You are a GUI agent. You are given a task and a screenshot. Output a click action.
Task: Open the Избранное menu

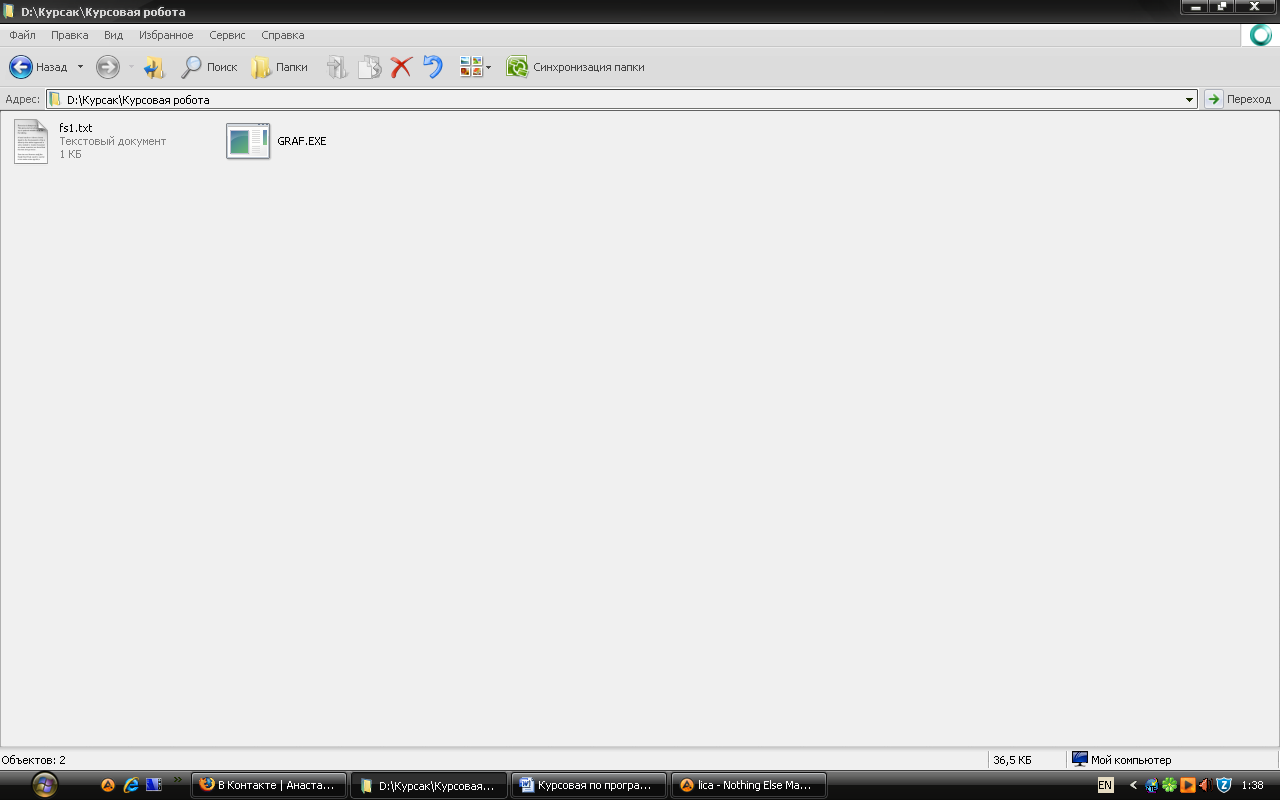[166, 35]
